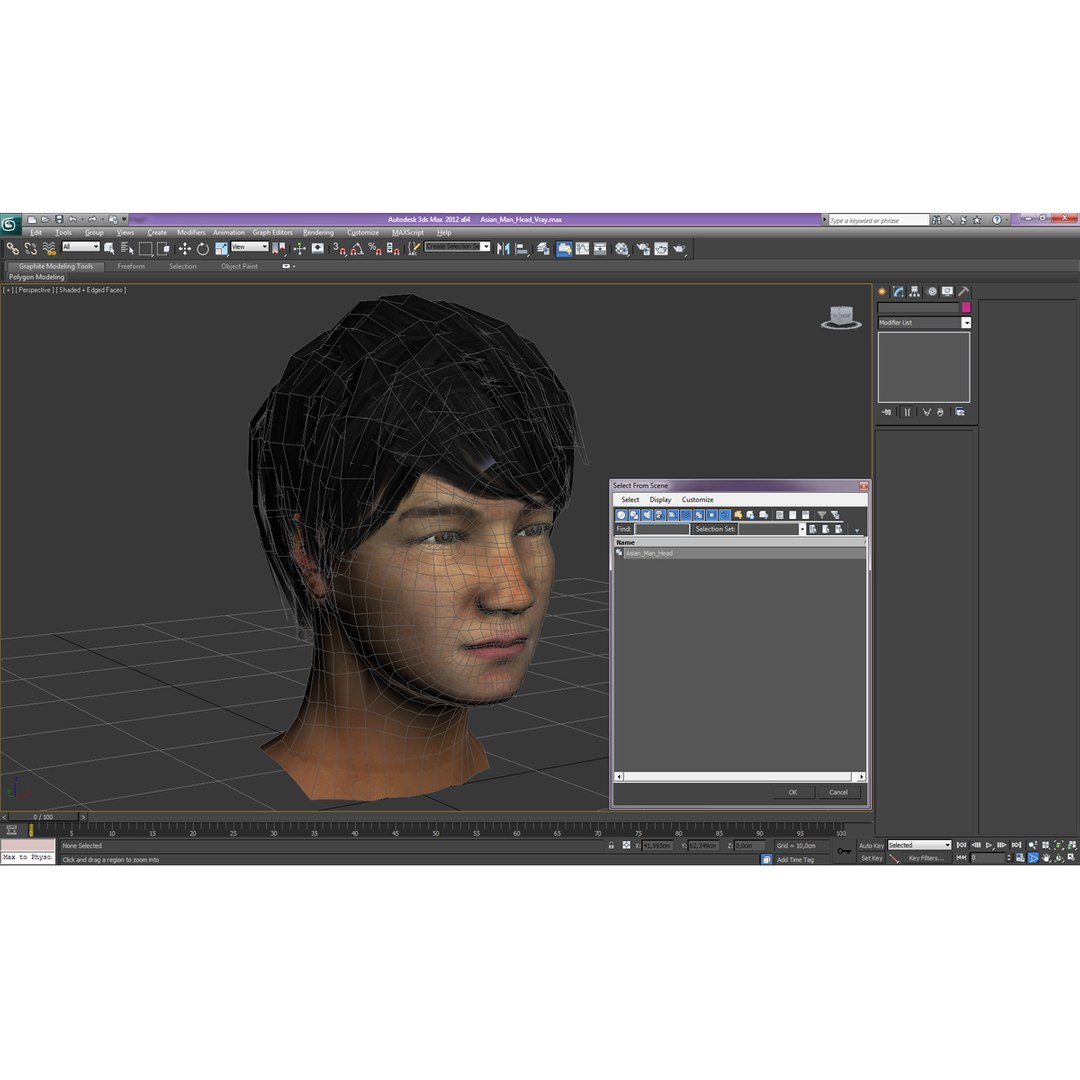Click the time slider showing 0 / 100
This screenshot has height=1080, width=1080.
coord(43,817)
